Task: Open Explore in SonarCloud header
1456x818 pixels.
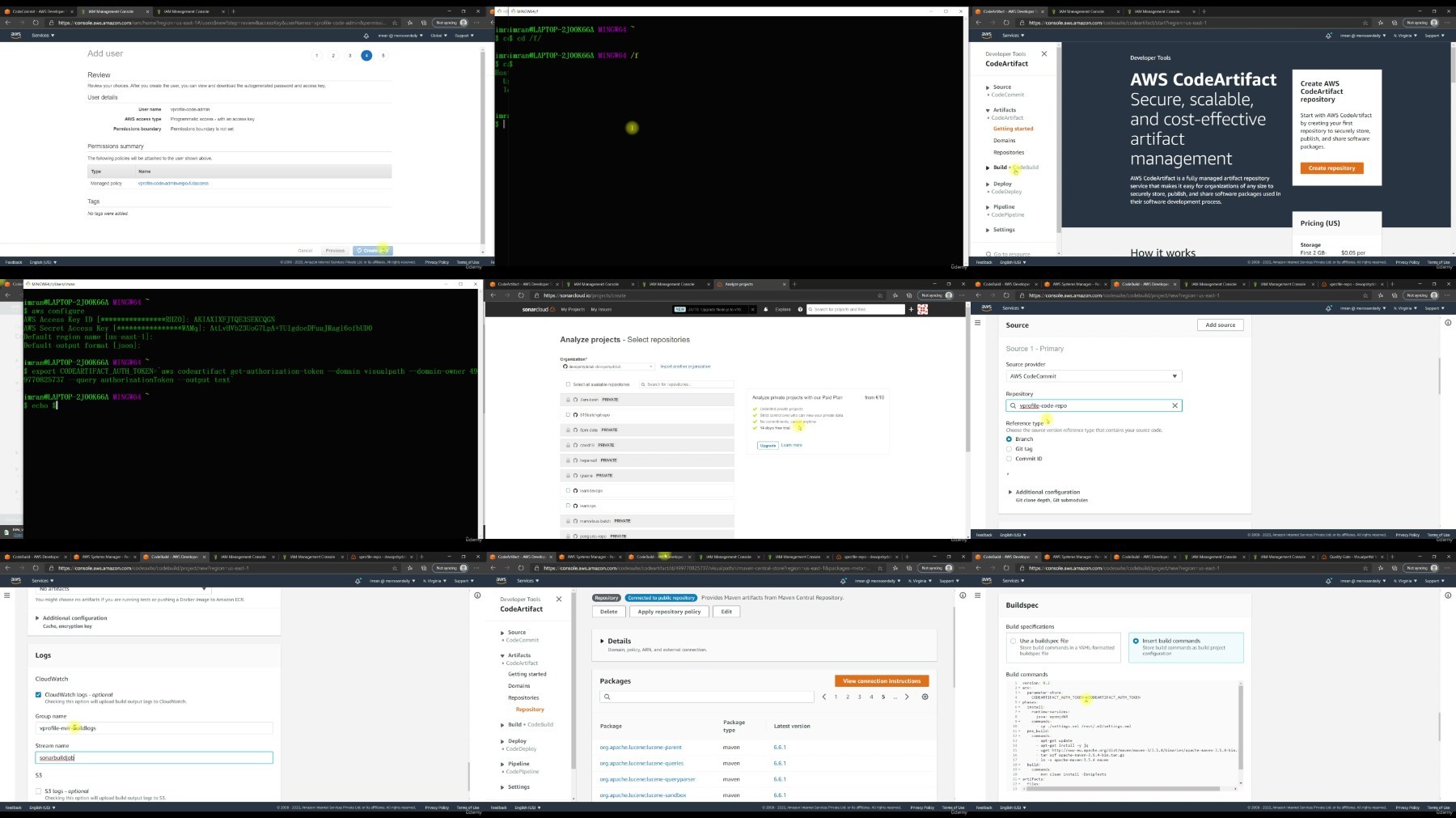Action: (x=783, y=309)
